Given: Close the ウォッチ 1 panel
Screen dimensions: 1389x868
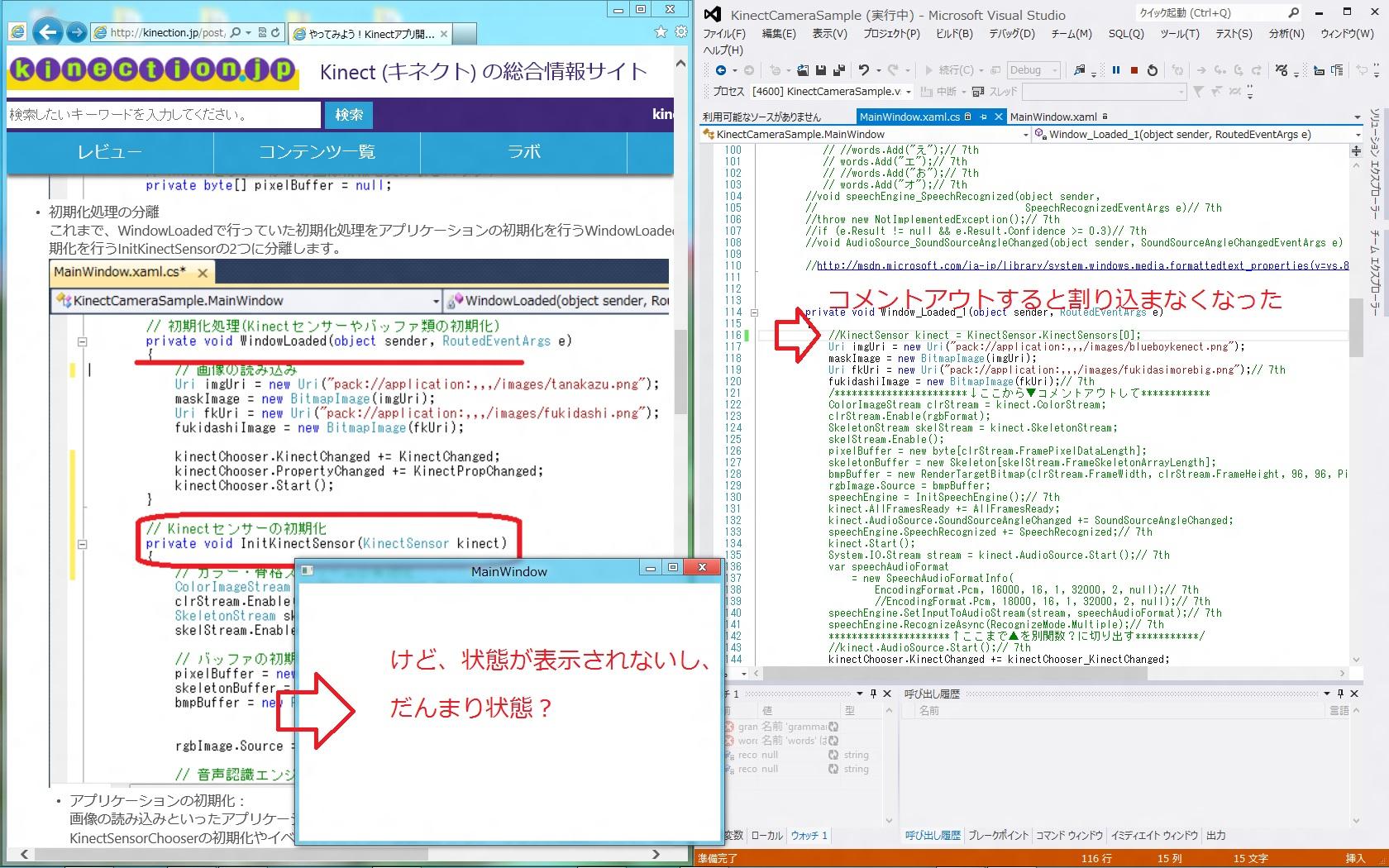Looking at the screenshot, I should coord(887,694).
